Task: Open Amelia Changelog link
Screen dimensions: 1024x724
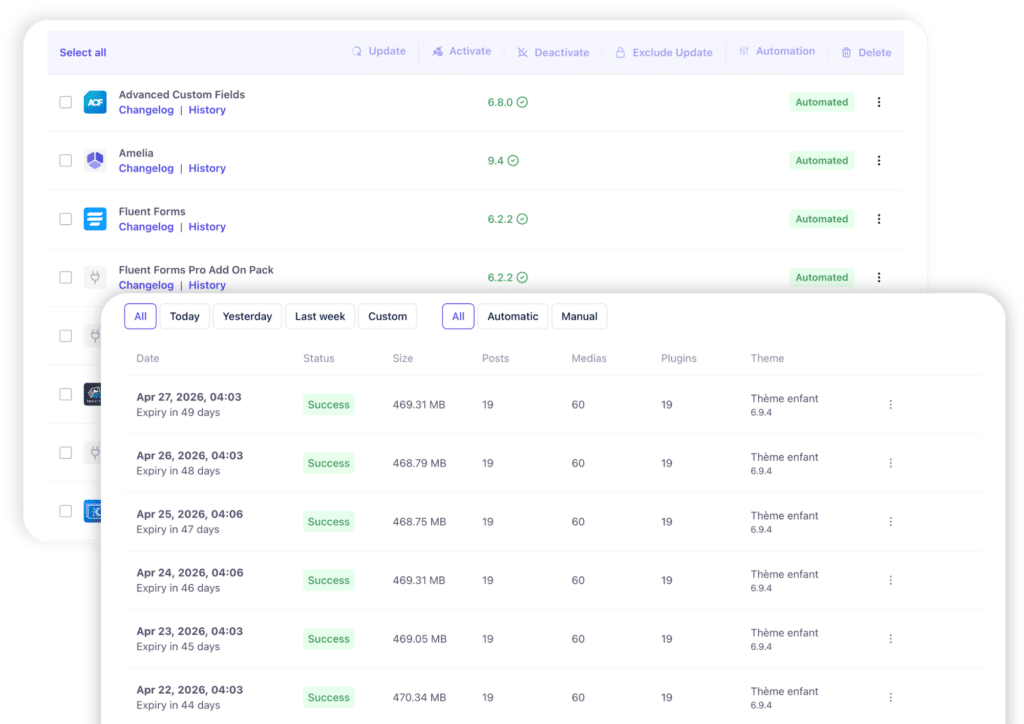Action: click(x=146, y=168)
